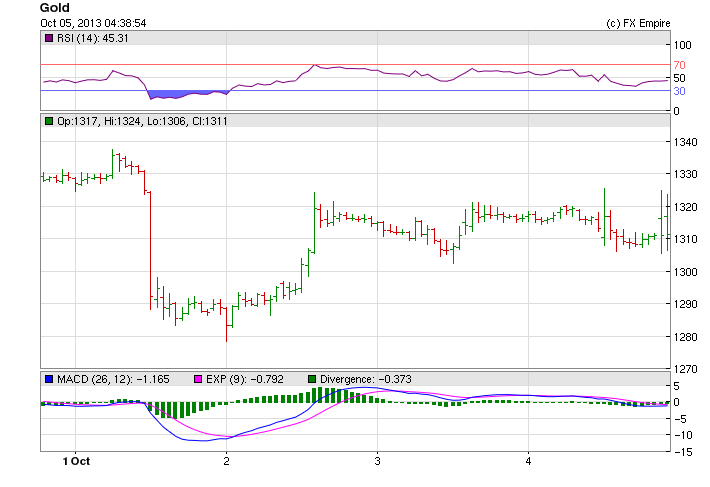Click the '100' RSI axis label
The image size is (710, 487).
(682, 45)
